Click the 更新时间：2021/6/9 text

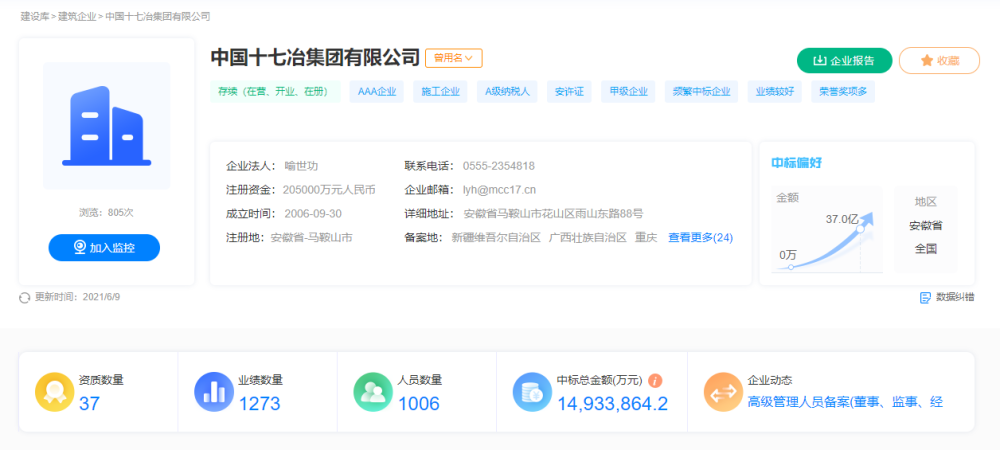click(x=77, y=297)
